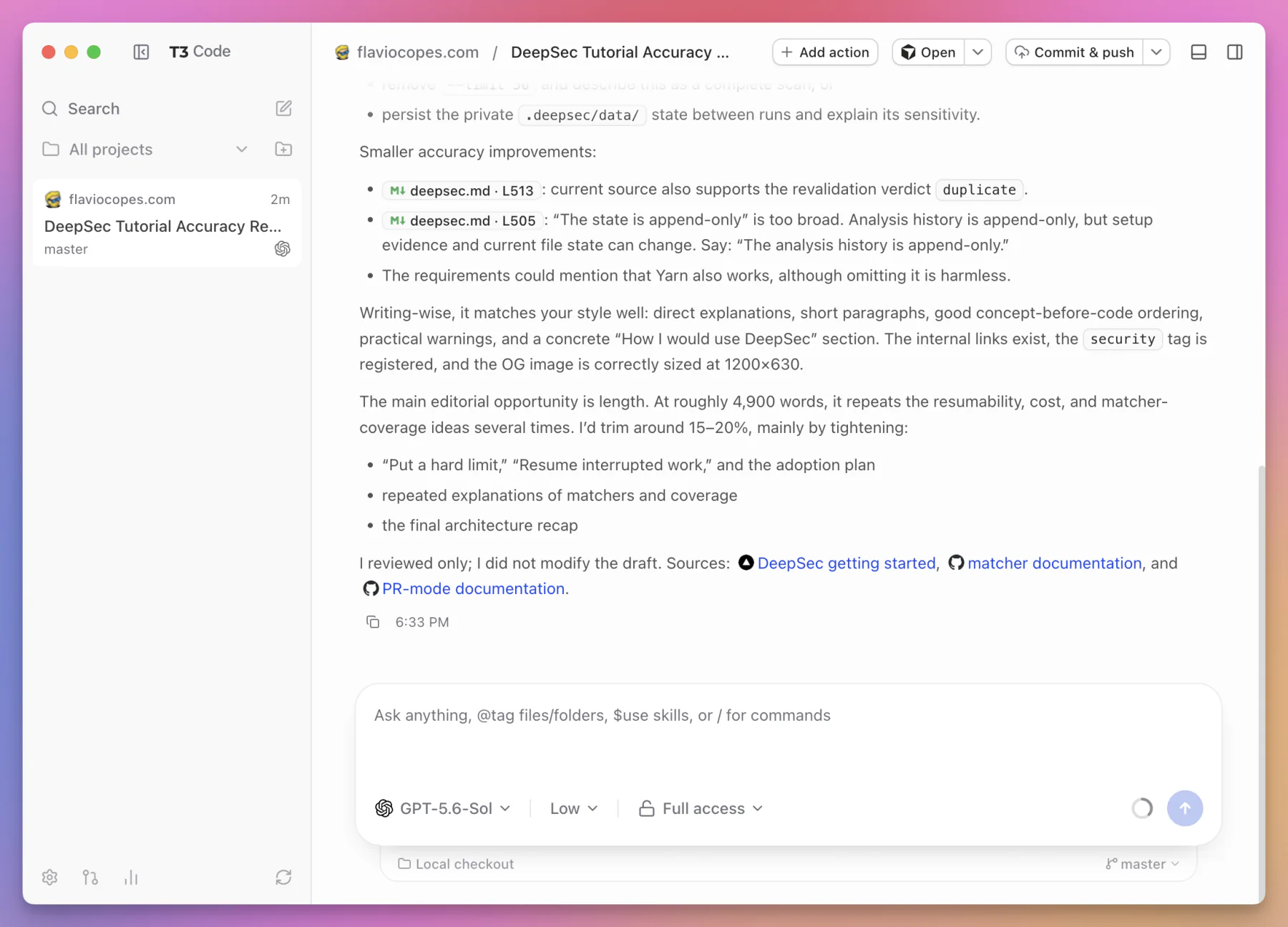
Task: Click the send arrow button
Action: tap(1184, 808)
